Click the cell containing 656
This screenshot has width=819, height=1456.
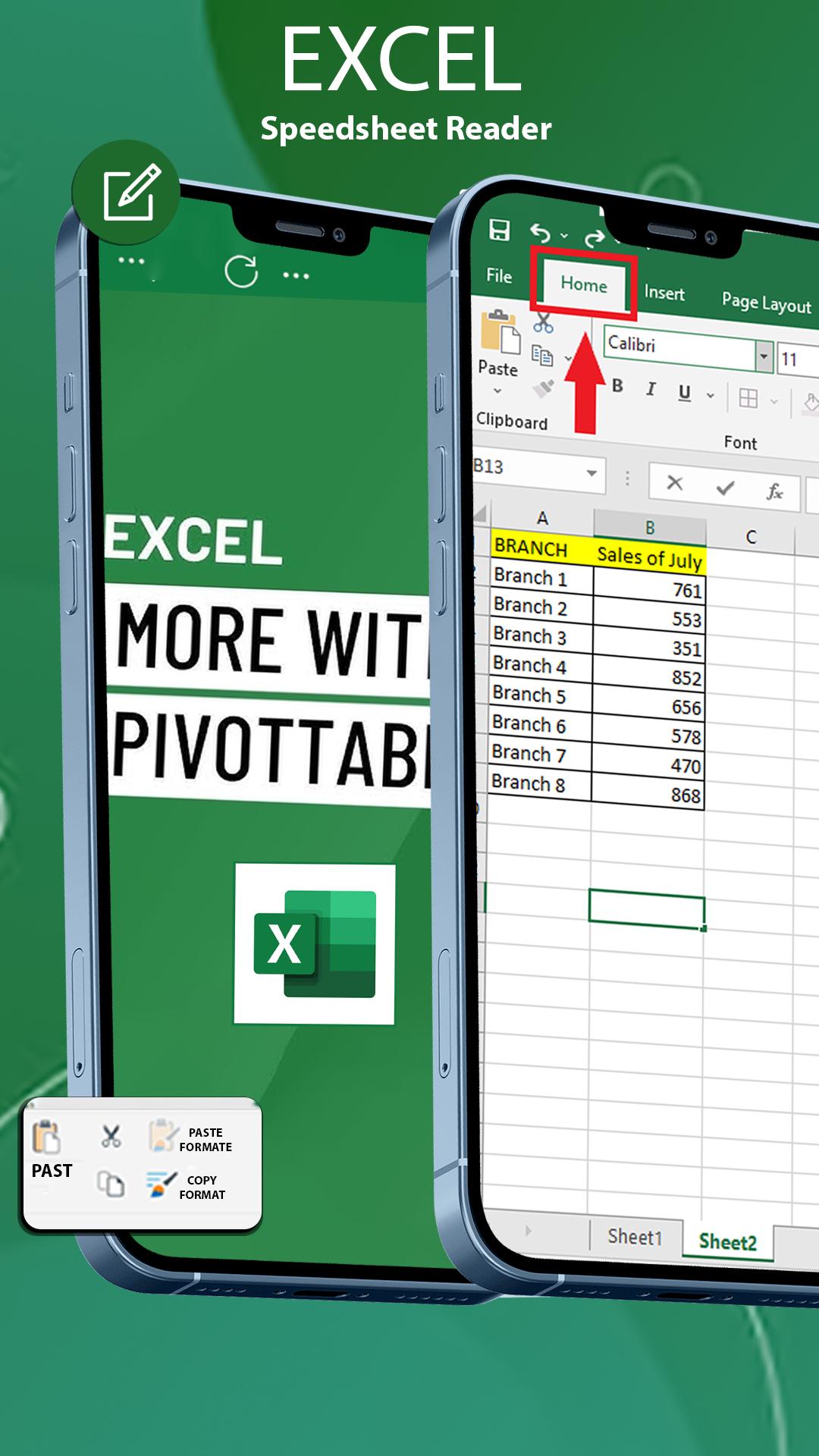[x=648, y=704]
